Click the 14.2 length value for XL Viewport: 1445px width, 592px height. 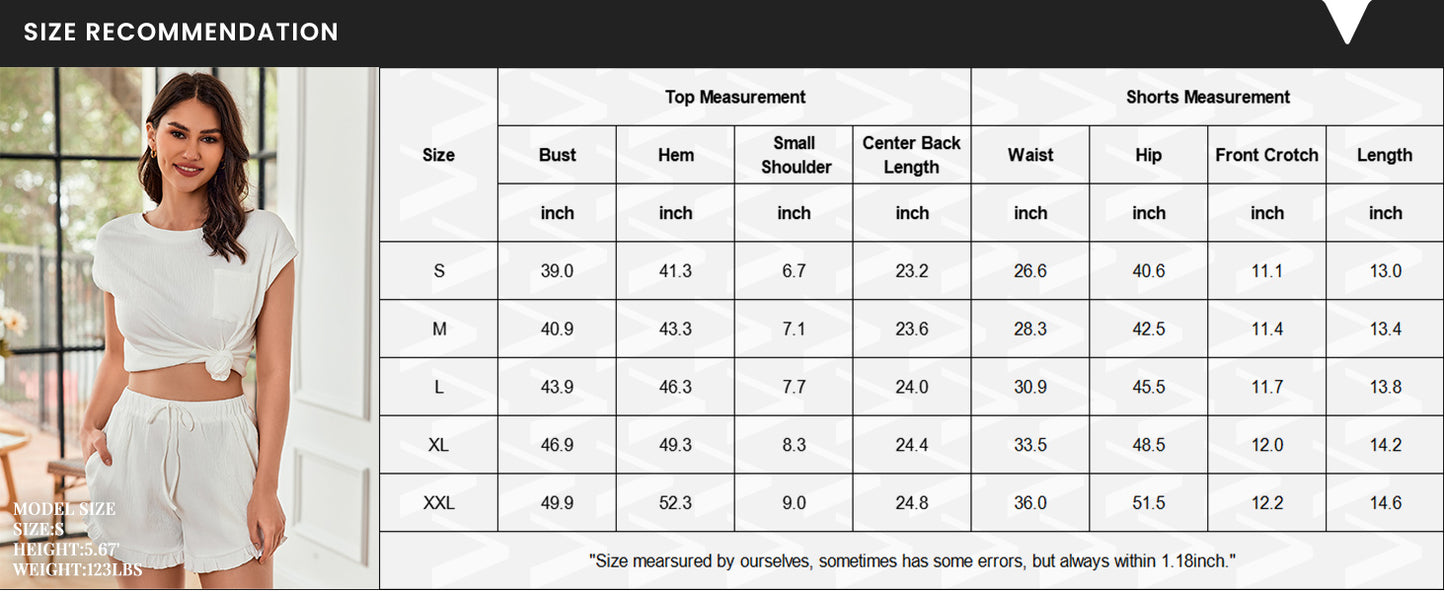coord(1385,445)
